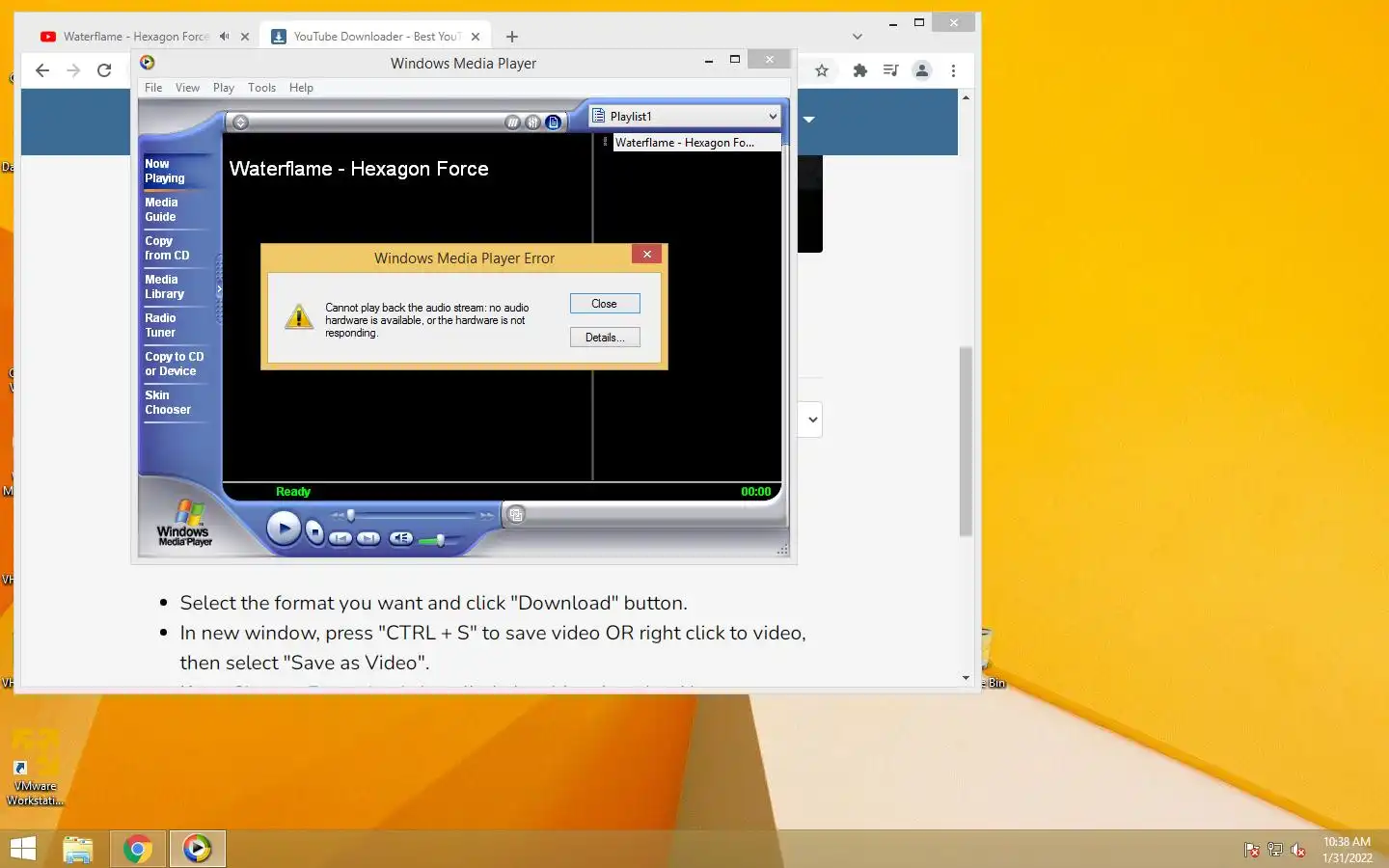Viewport: 1389px width, 868px height.
Task: Toggle the show playlist icon
Action: click(553, 122)
